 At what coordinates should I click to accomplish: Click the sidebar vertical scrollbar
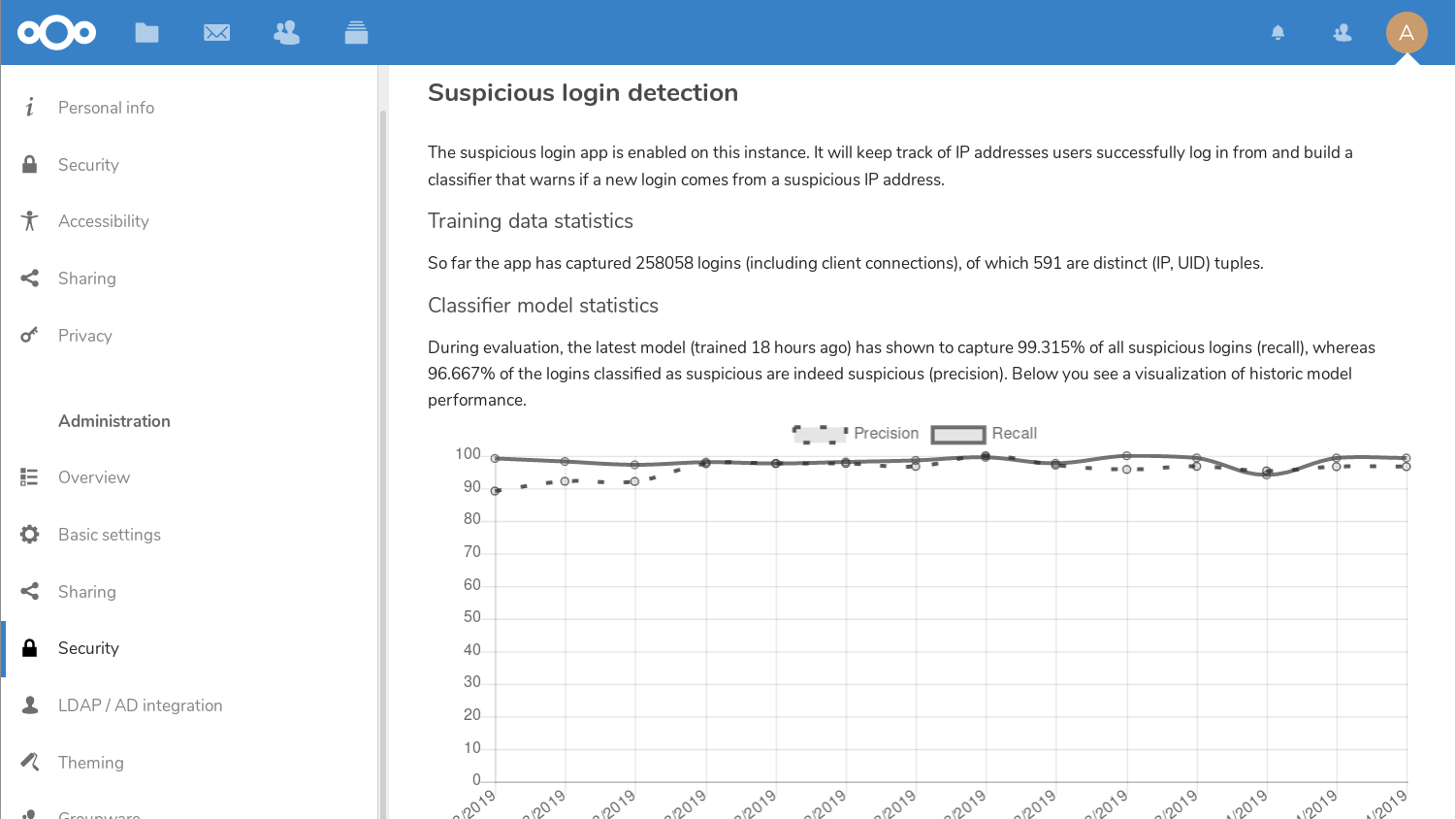click(x=382, y=437)
